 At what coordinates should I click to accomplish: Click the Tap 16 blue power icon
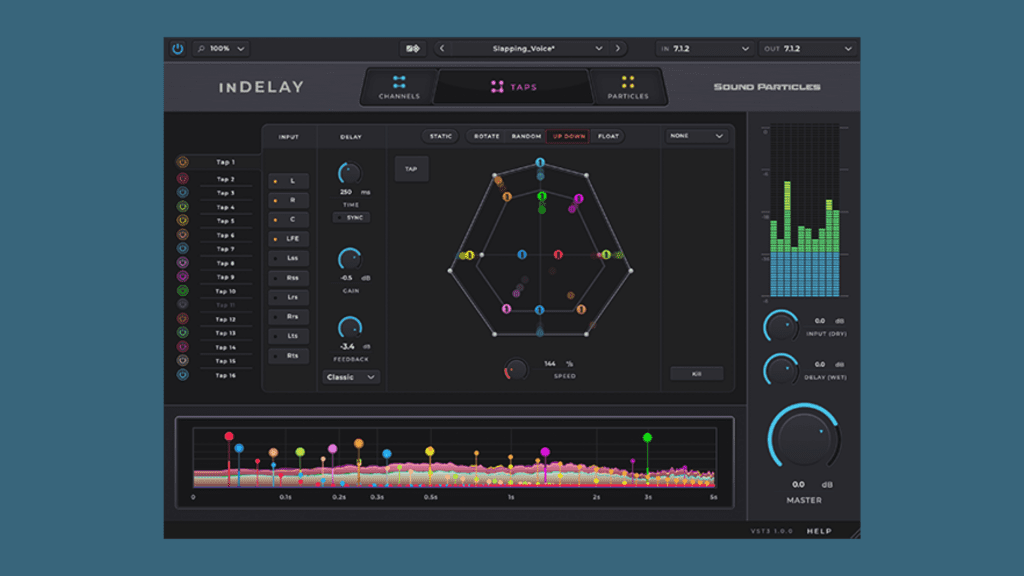(x=183, y=375)
